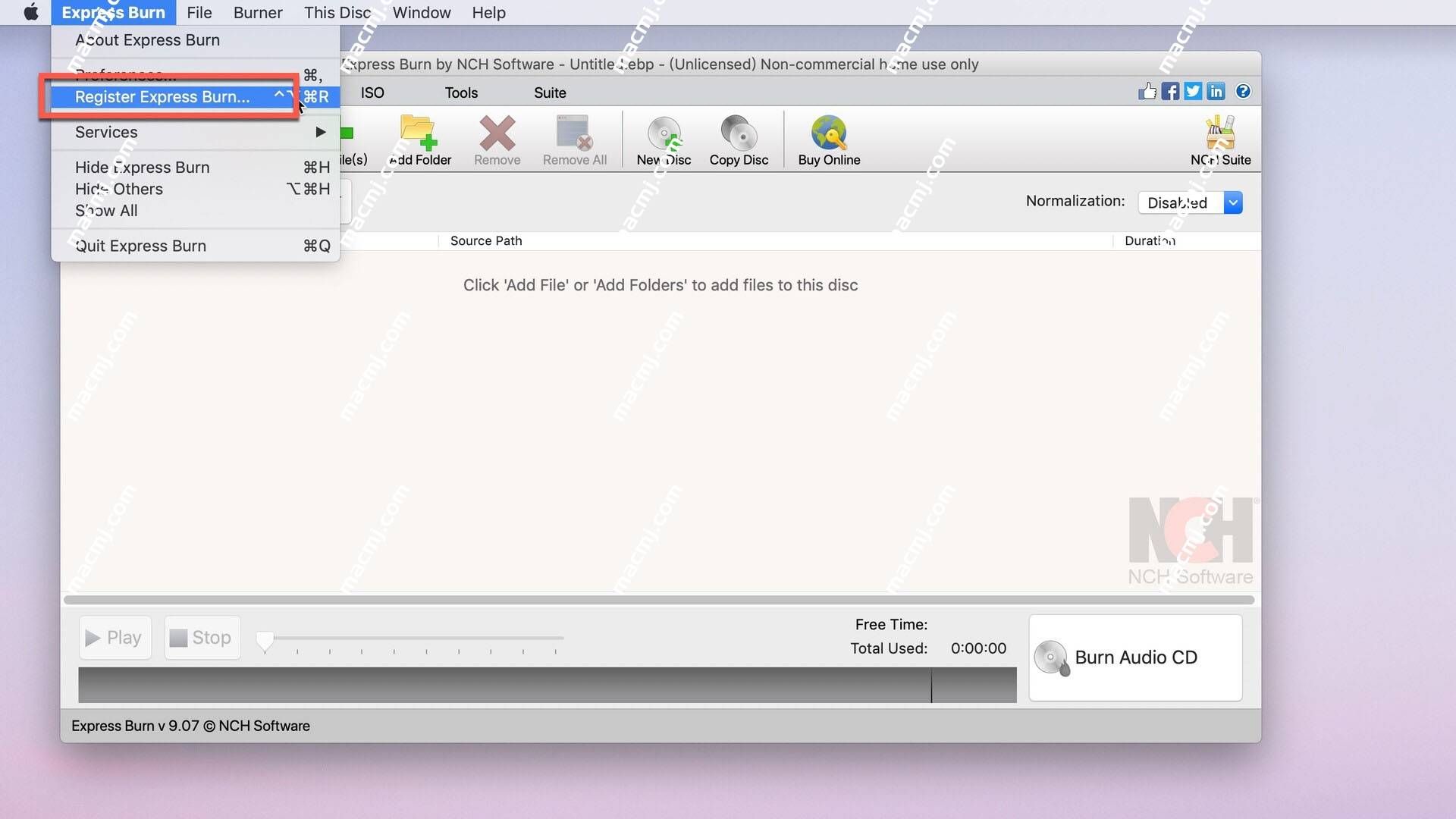Open the blue help question icon

point(1243,92)
